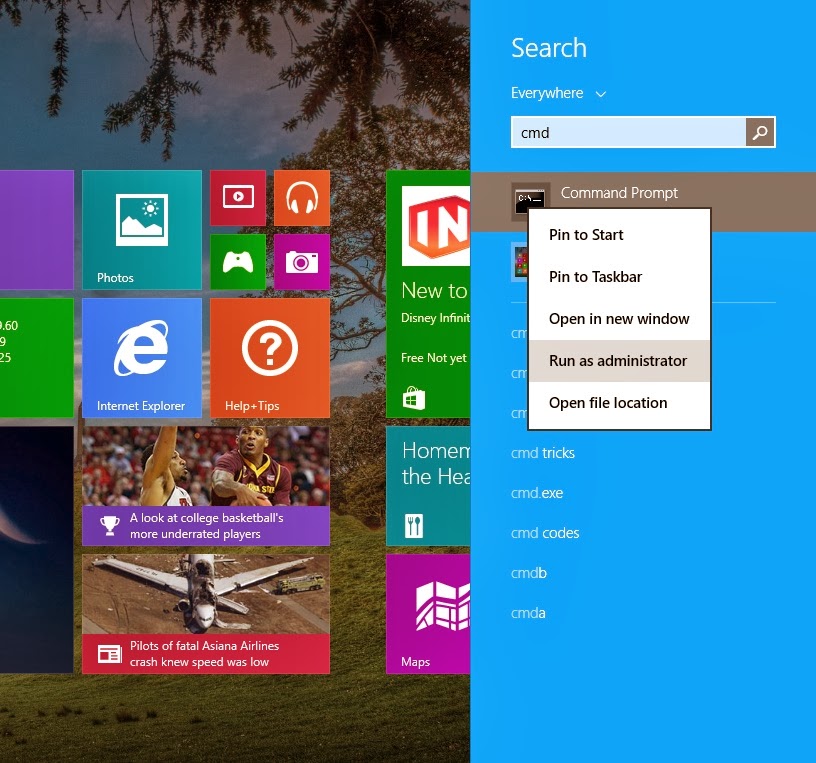
Task: Select the Command Prompt search result
Action: [x=643, y=201]
